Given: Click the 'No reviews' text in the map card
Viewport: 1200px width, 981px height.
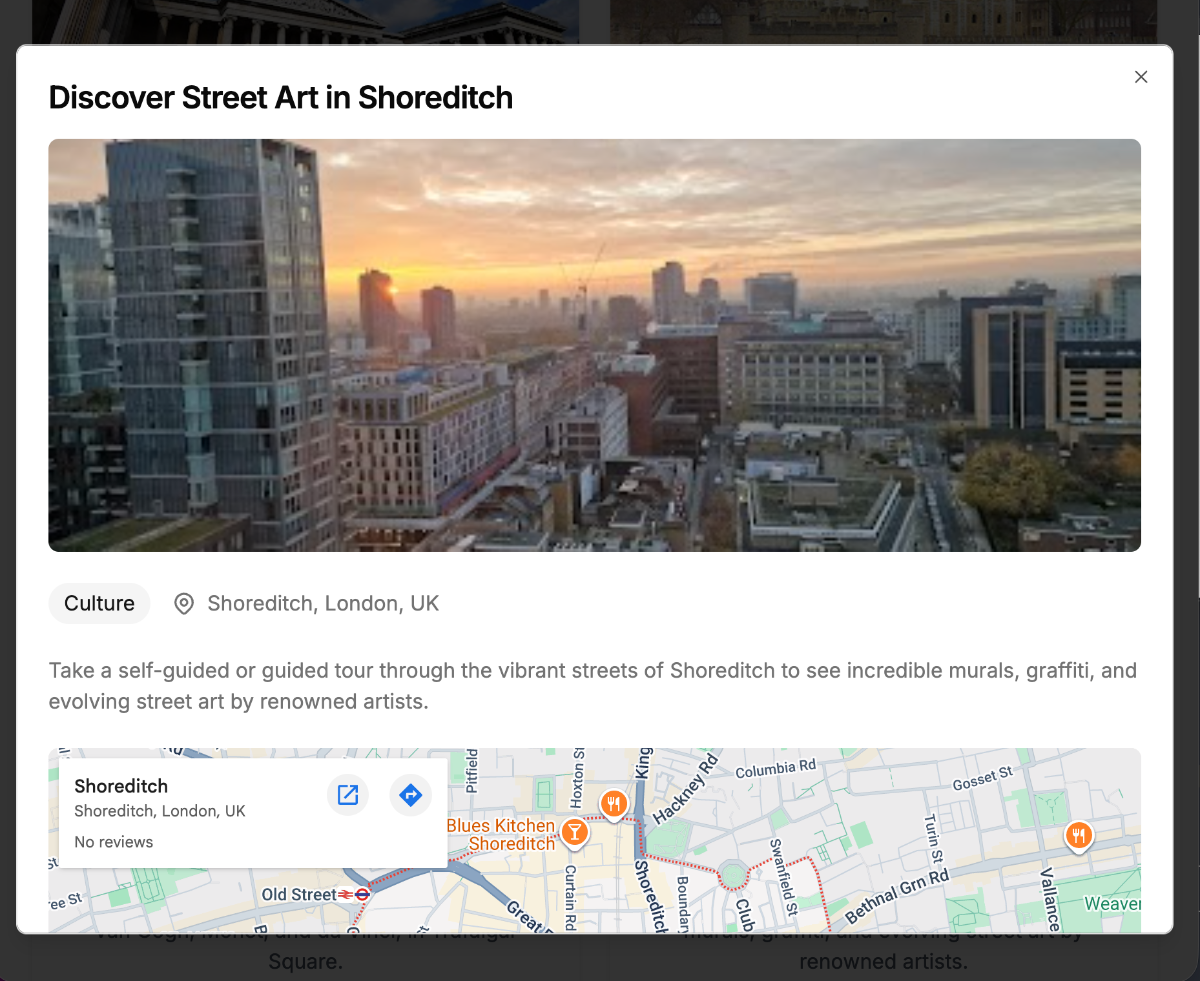Looking at the screenshot, I should point(114,842).
